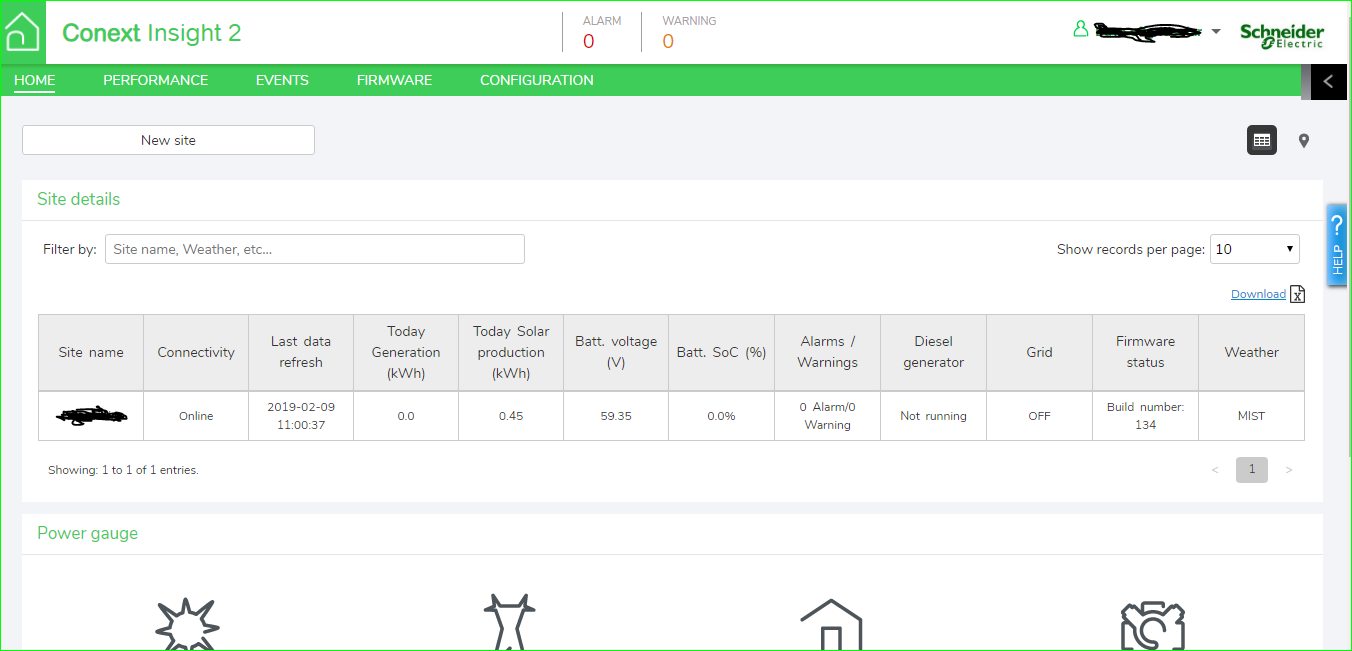Sort by Diesel generator column
1352x651 pixels.
pyautogui.click(x=934, y=352)
